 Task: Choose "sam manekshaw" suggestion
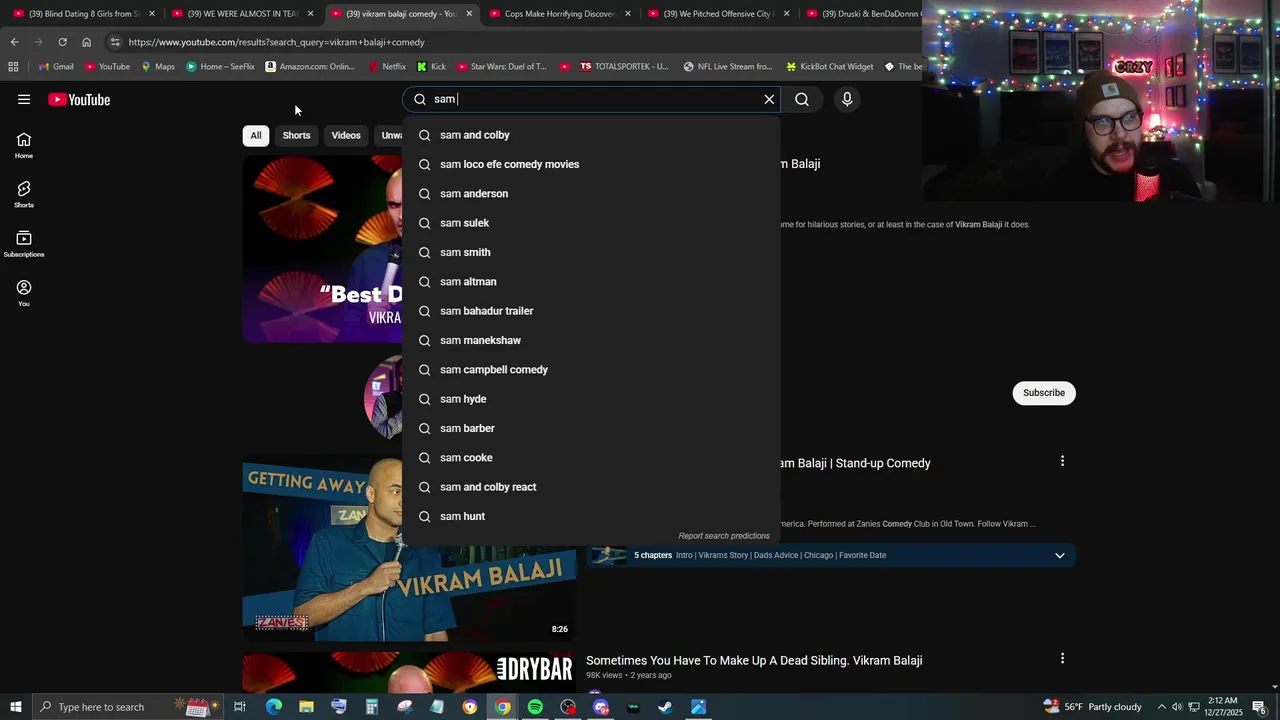[591, 340]
